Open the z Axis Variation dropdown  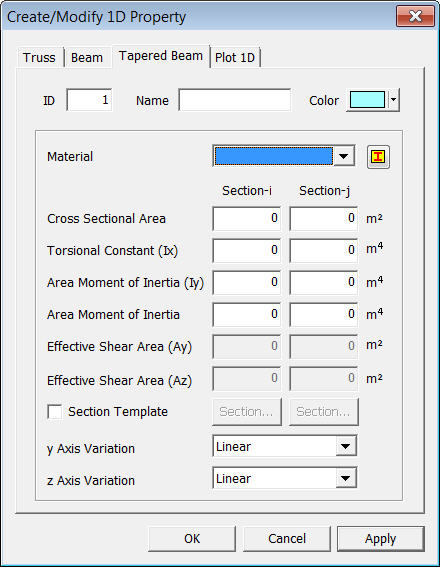pos(346,478)
